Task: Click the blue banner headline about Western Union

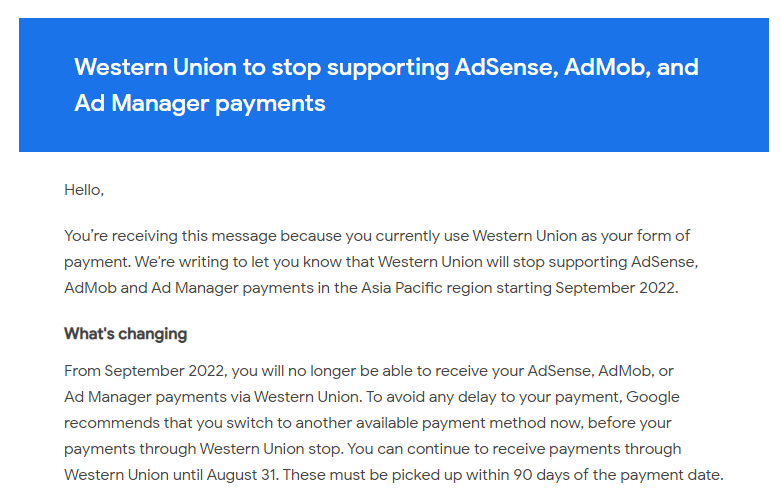Action: (x=386, y=85)
